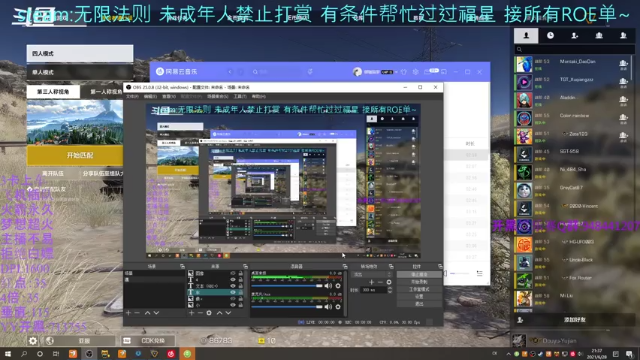640x360 pixels.
Task: Open the OBS 工具 menu
Action: (x=240, y=96)
